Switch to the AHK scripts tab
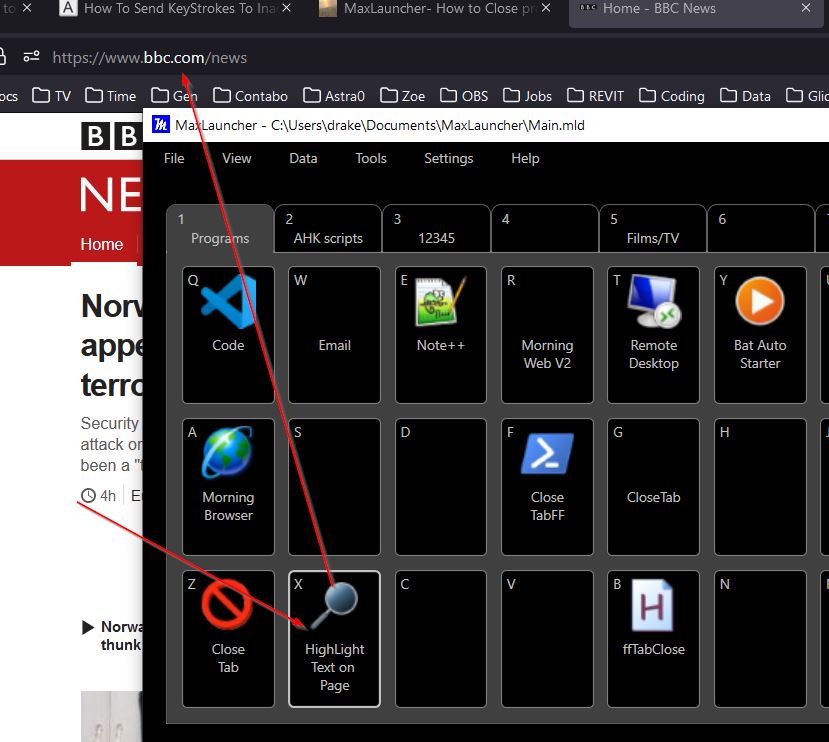829x742 pixels. 328,229
